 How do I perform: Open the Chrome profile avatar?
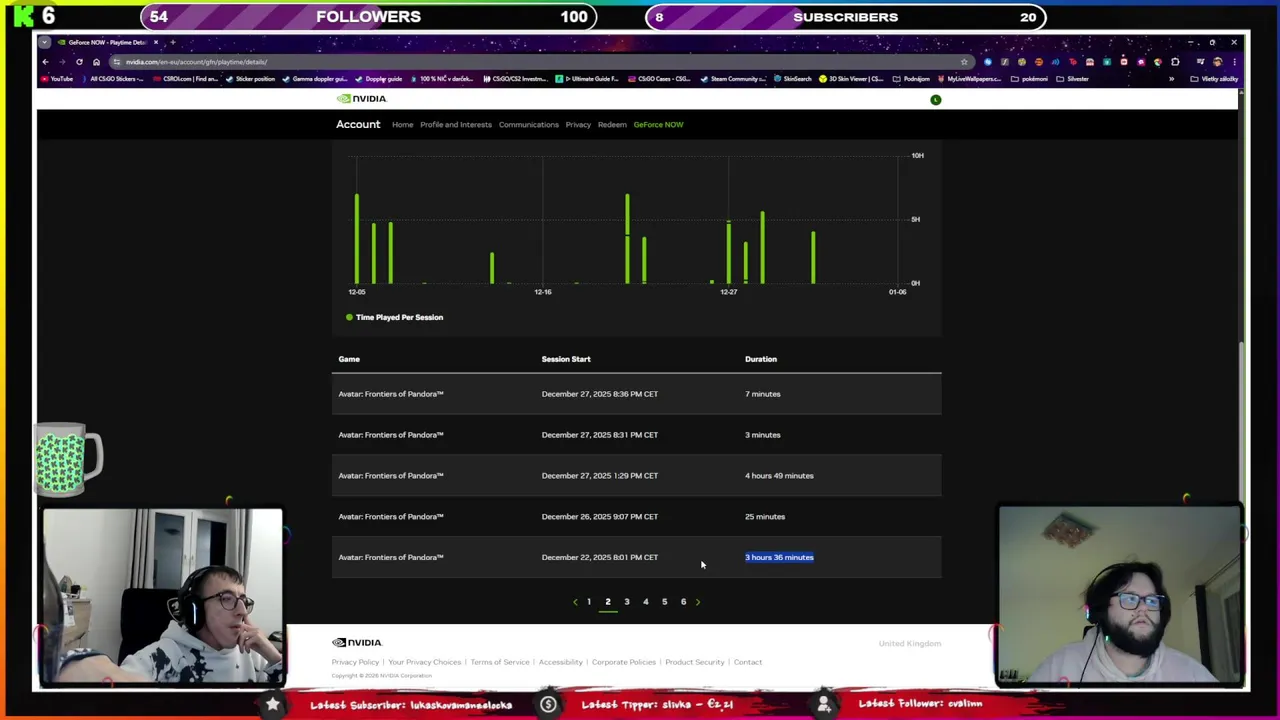1217,62
